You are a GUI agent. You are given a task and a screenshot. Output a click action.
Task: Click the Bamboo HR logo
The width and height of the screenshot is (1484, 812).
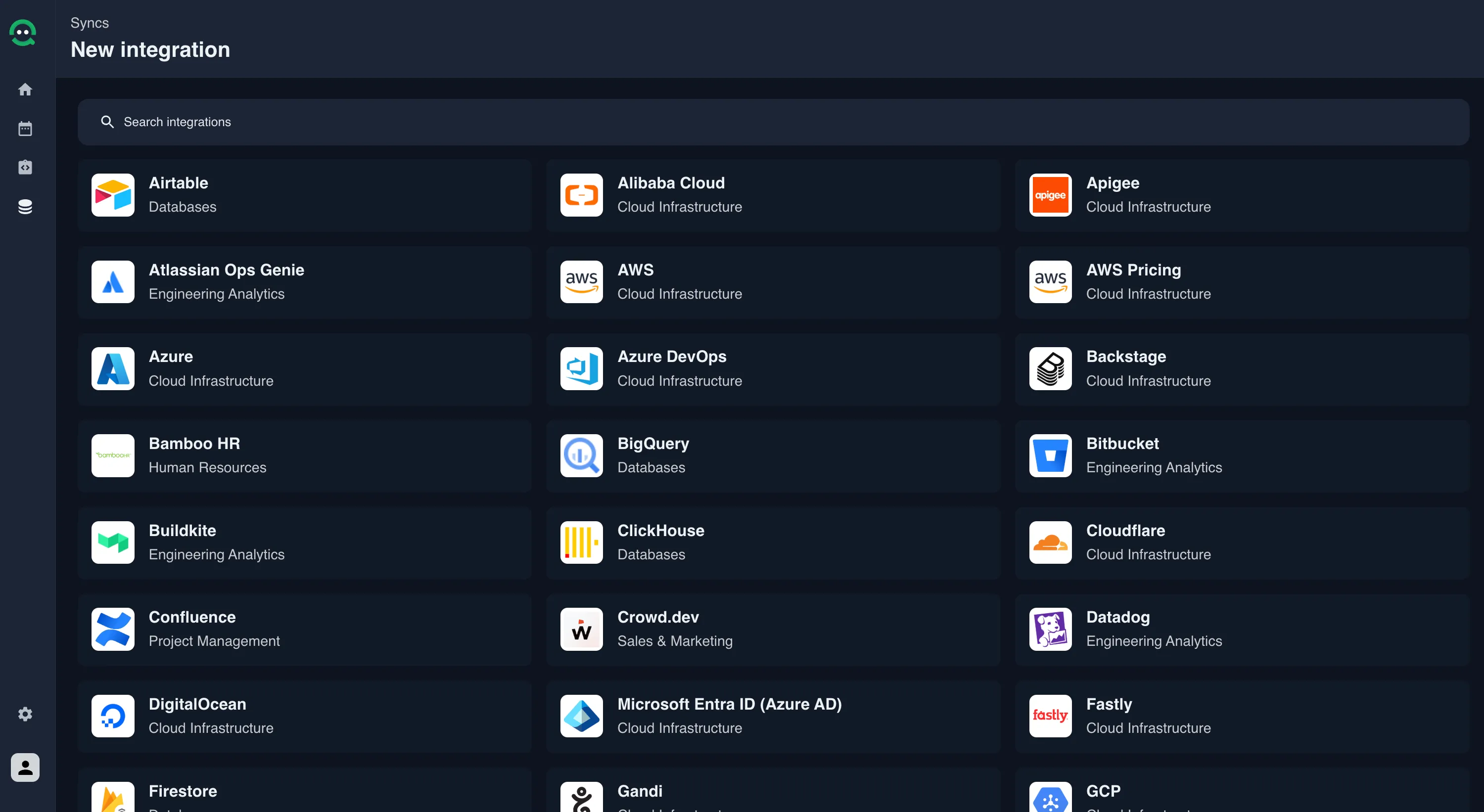point(113,455)
